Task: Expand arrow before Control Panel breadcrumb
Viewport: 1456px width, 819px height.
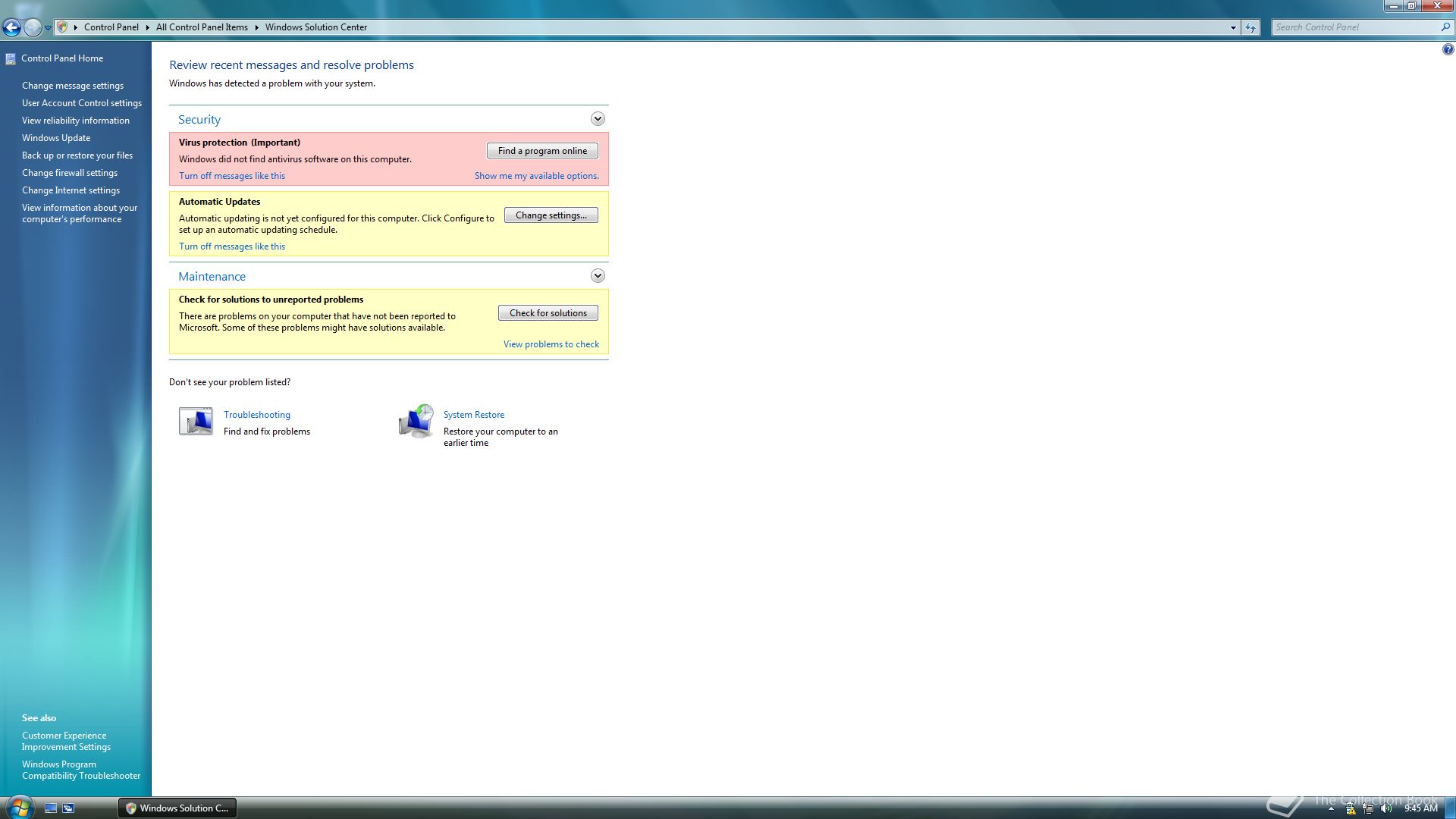Action: [75, 27]
